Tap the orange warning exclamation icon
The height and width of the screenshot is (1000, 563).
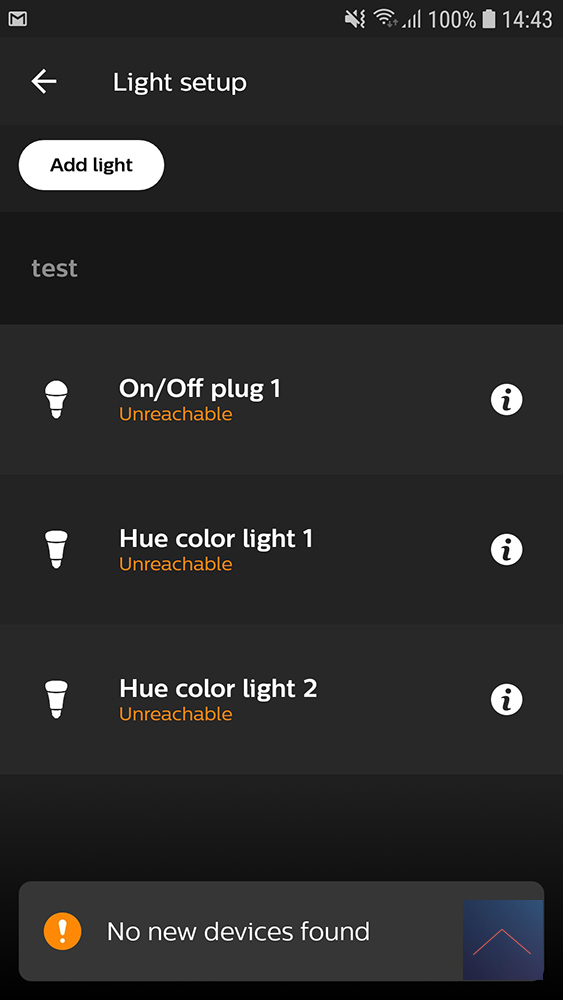(x=62, y=931)
